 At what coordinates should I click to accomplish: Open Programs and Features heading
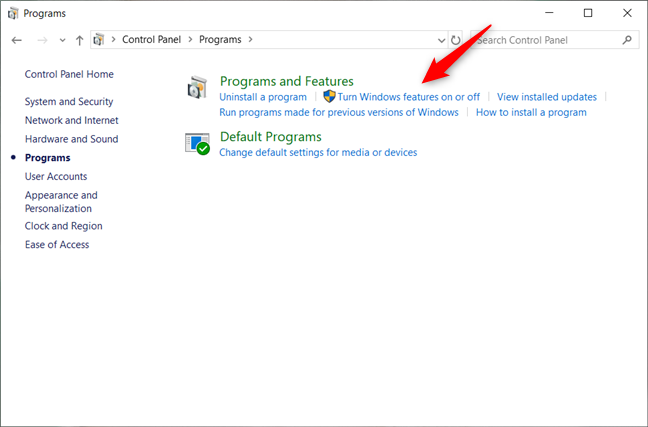pyautogui.click(x=287, y=81)
